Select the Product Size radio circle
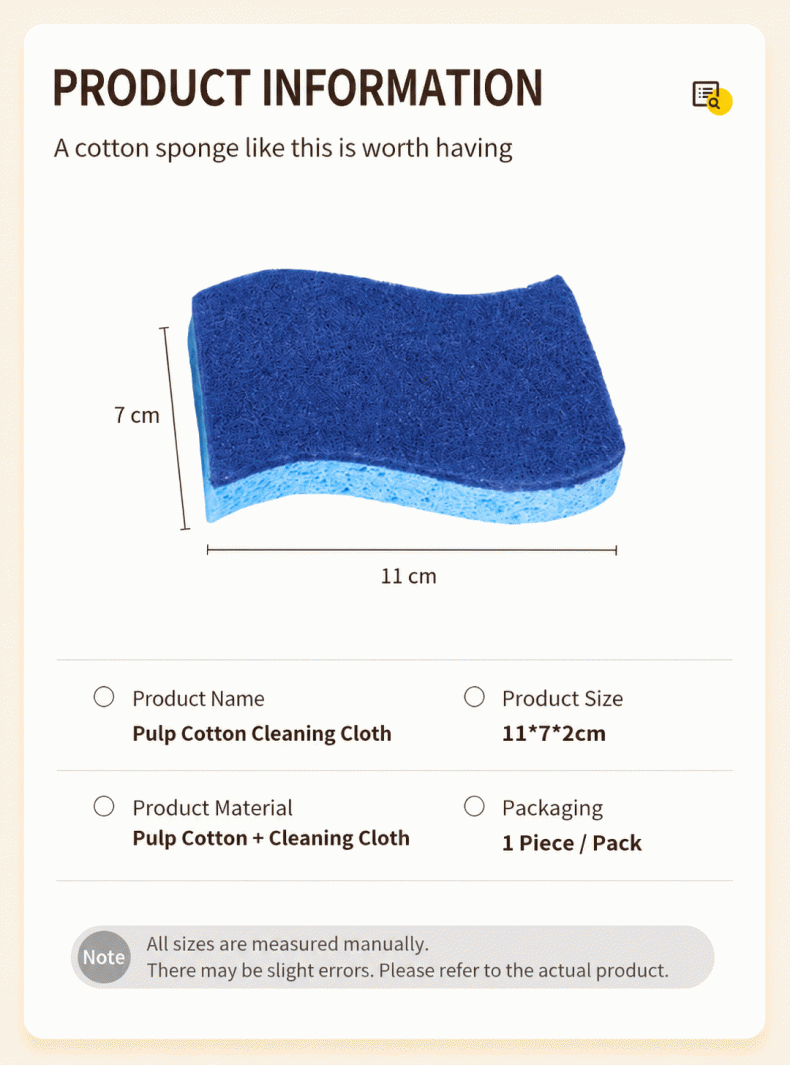 474,697
